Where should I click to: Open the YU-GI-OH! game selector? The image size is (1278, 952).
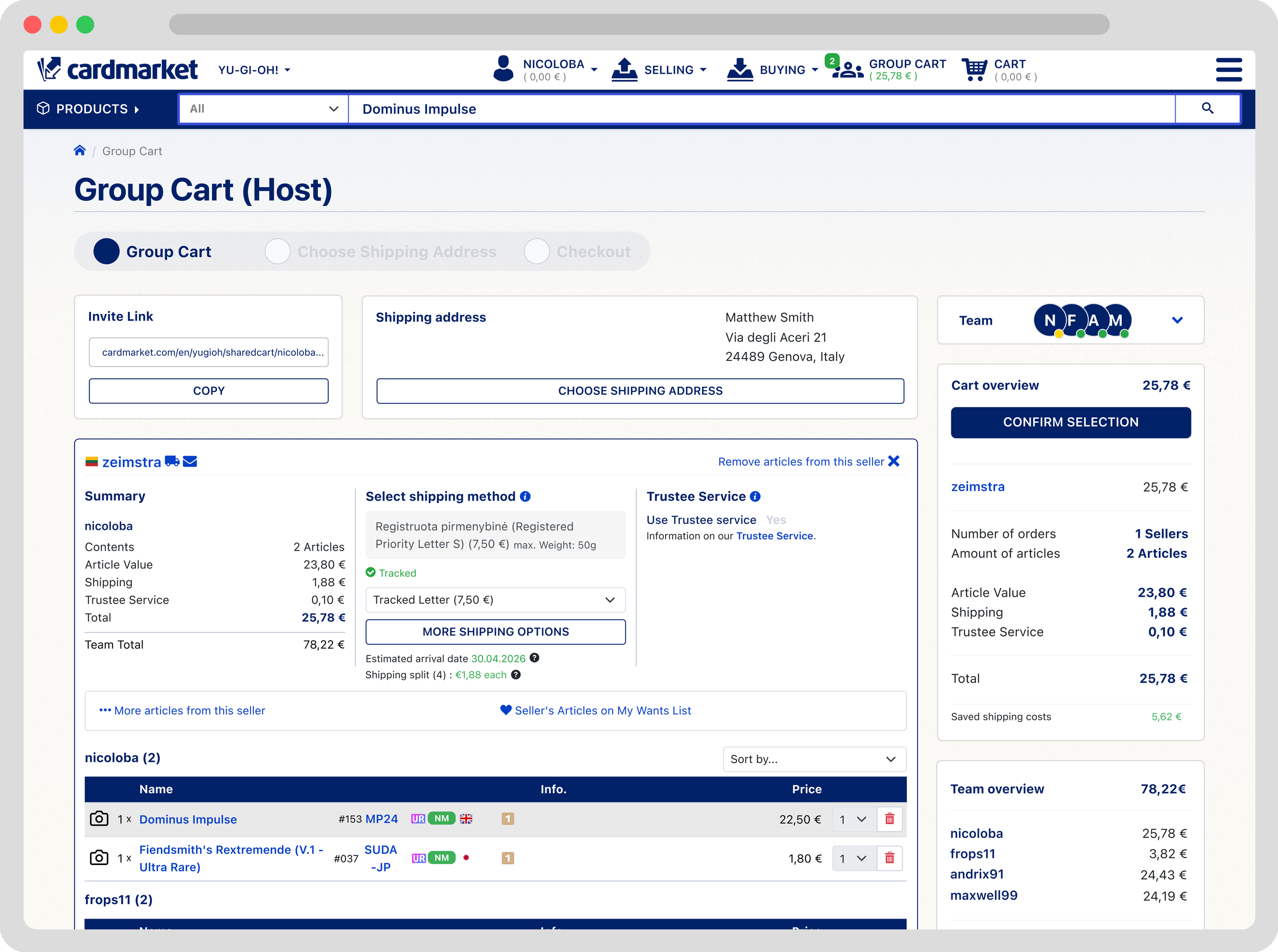click(254, 70)
